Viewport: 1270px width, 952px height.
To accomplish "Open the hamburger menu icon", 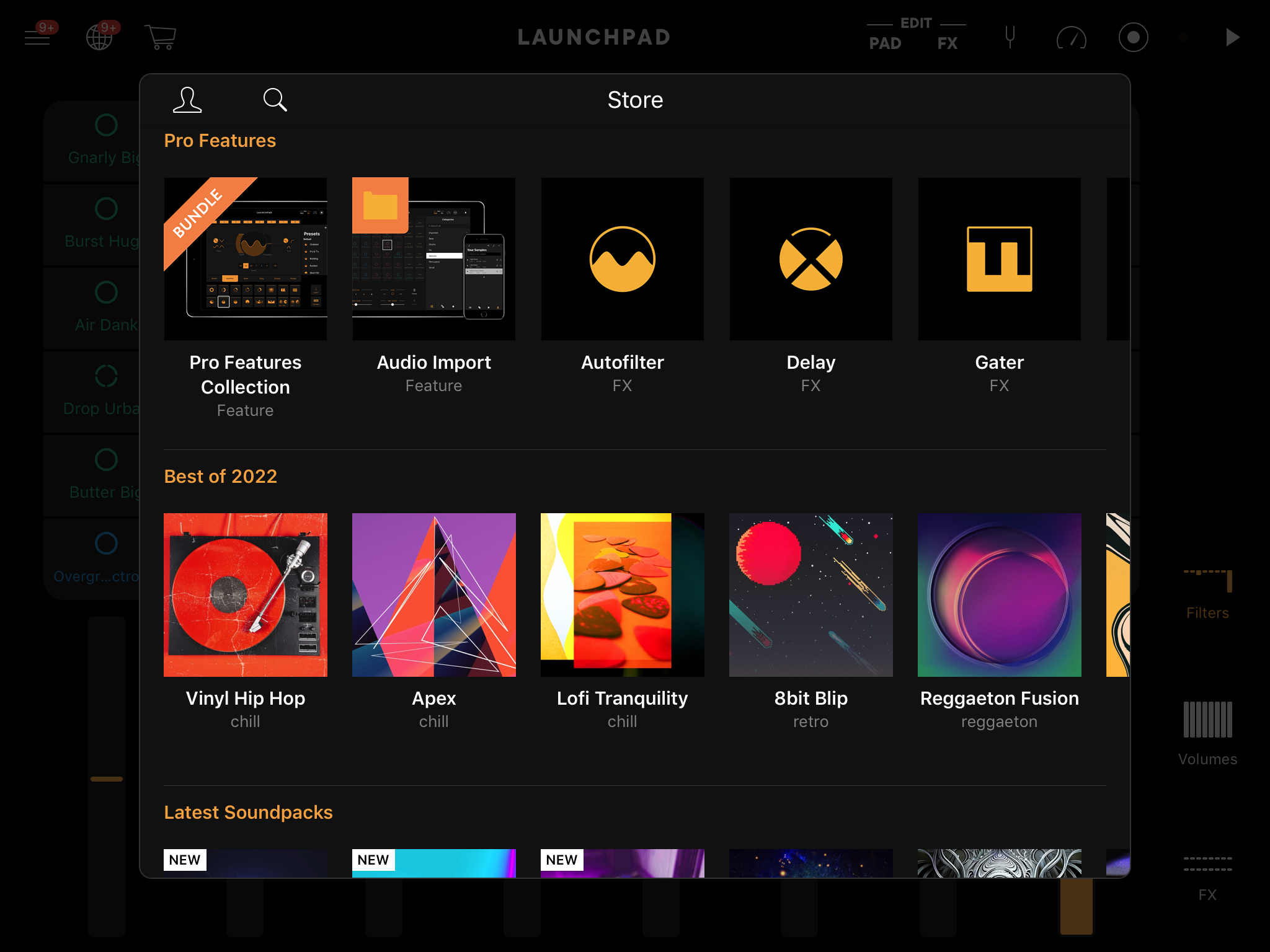I will point(37,38).
